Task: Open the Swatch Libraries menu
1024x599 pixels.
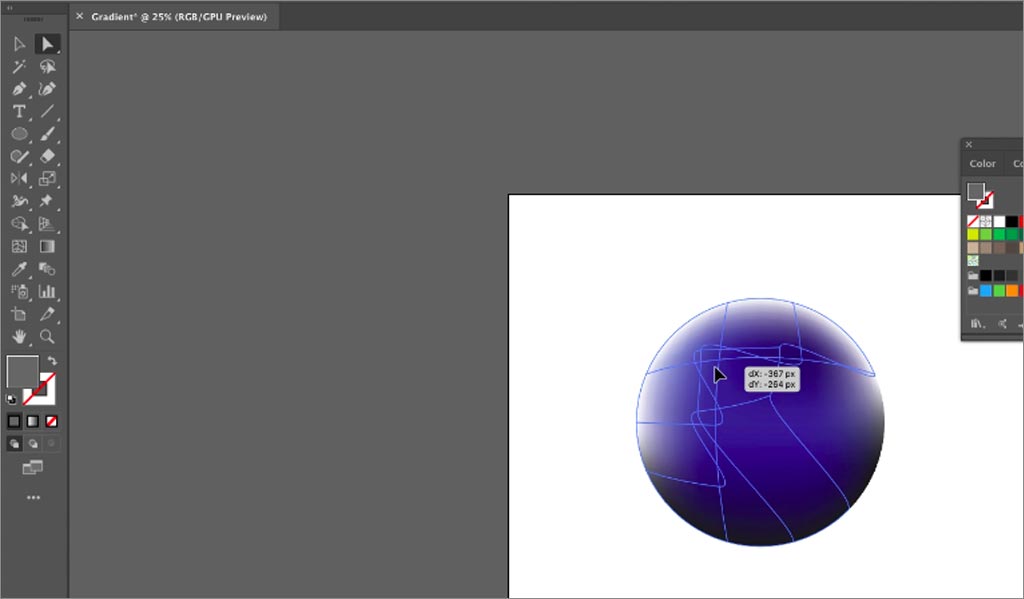Action: coord(978,323)
